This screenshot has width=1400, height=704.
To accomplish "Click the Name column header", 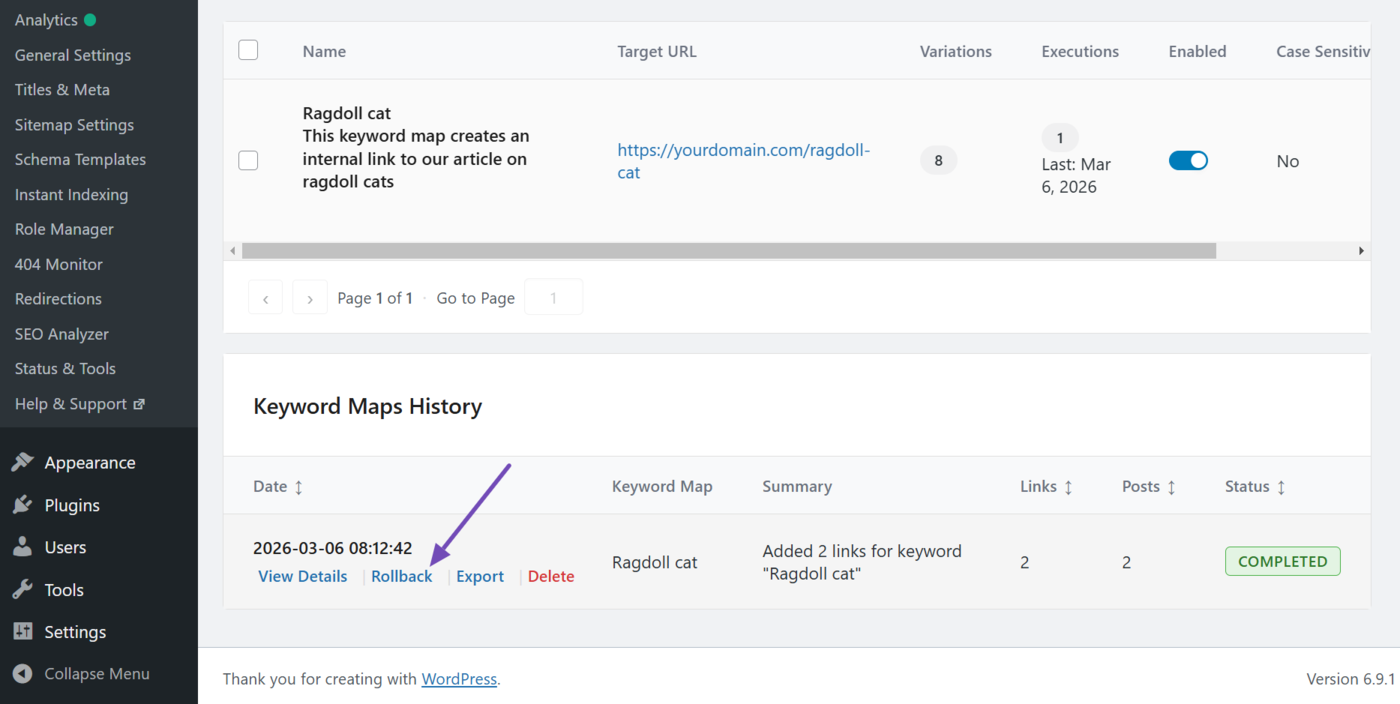I will (324, 51).
